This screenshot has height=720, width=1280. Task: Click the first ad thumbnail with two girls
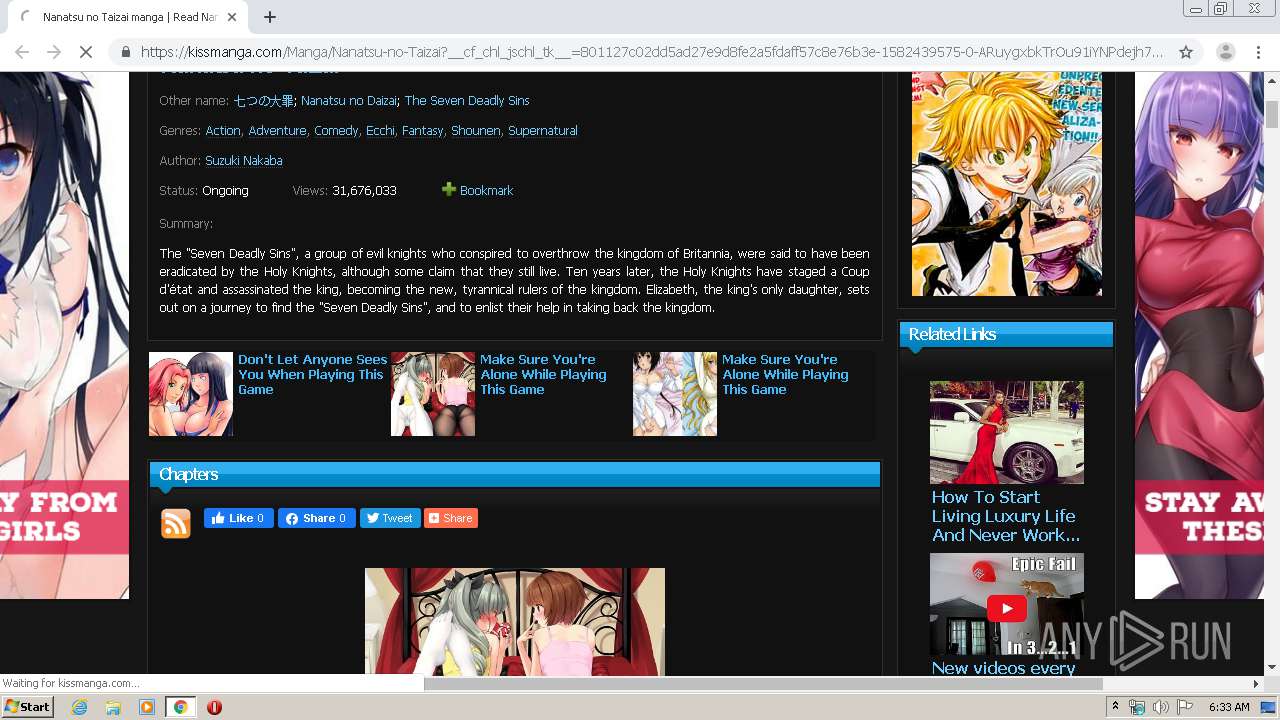[x=191, y=394]
